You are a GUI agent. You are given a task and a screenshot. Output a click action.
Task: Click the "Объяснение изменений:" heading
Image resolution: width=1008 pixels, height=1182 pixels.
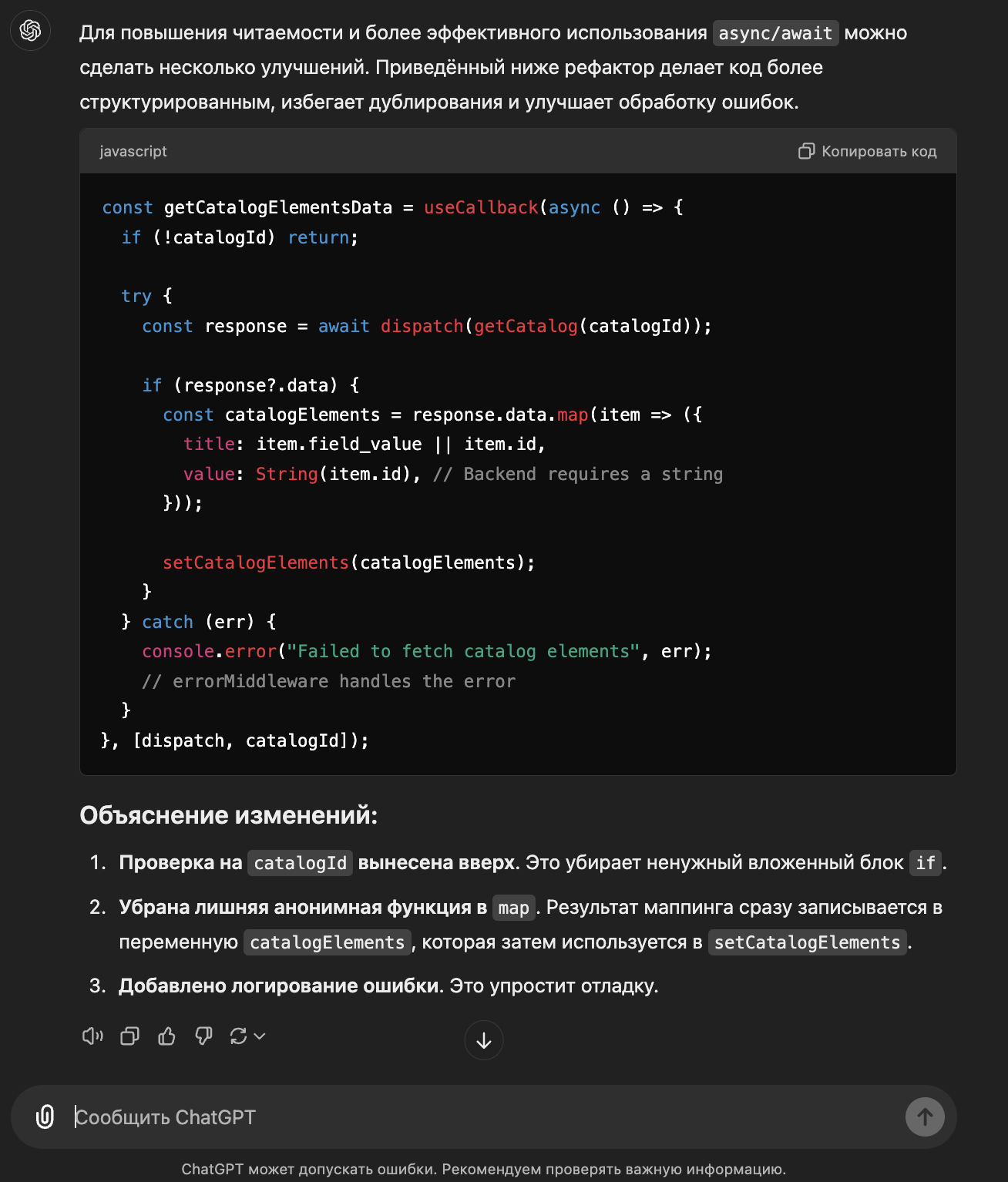(229, 815)
